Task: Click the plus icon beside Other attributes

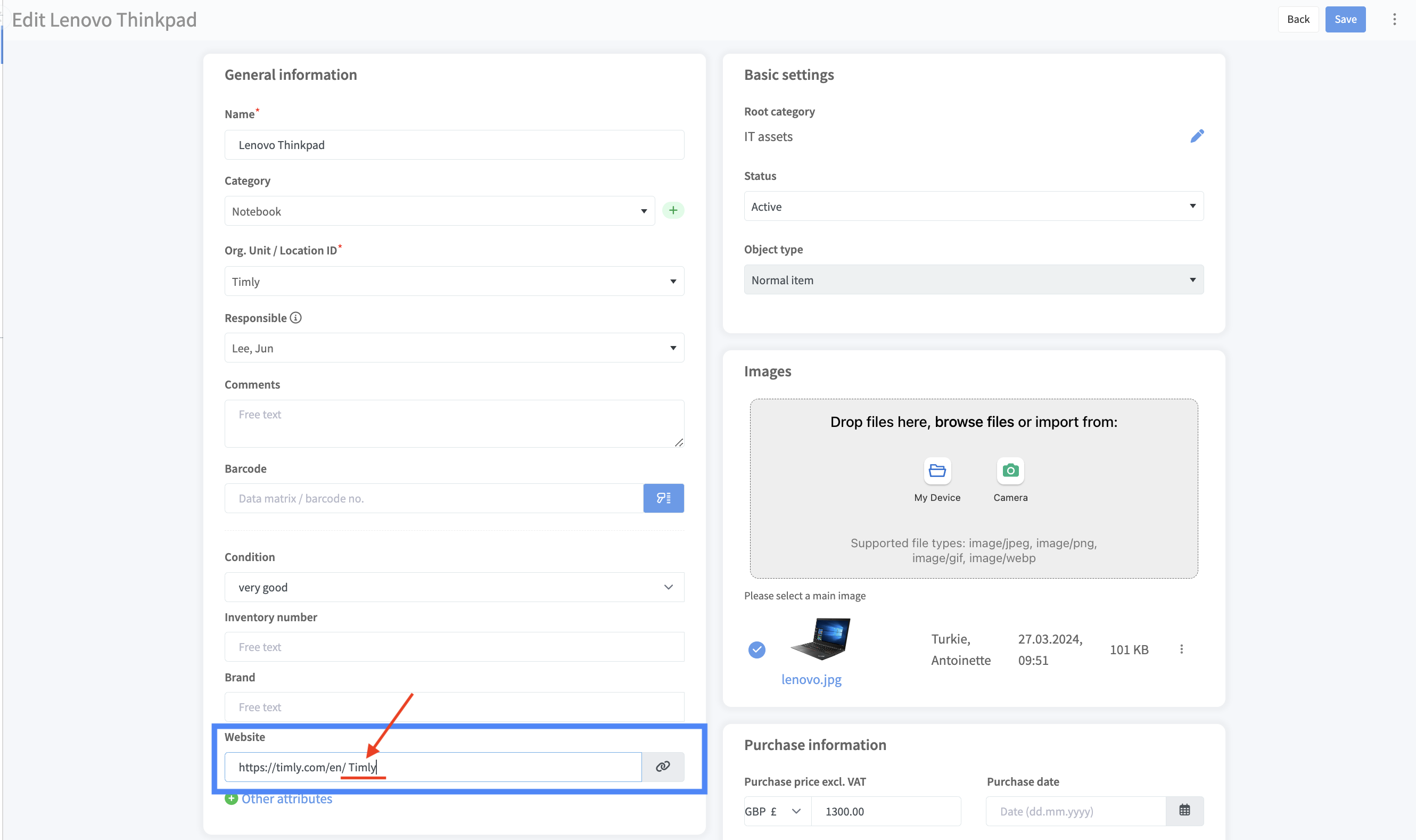Action: click(231, 798)
